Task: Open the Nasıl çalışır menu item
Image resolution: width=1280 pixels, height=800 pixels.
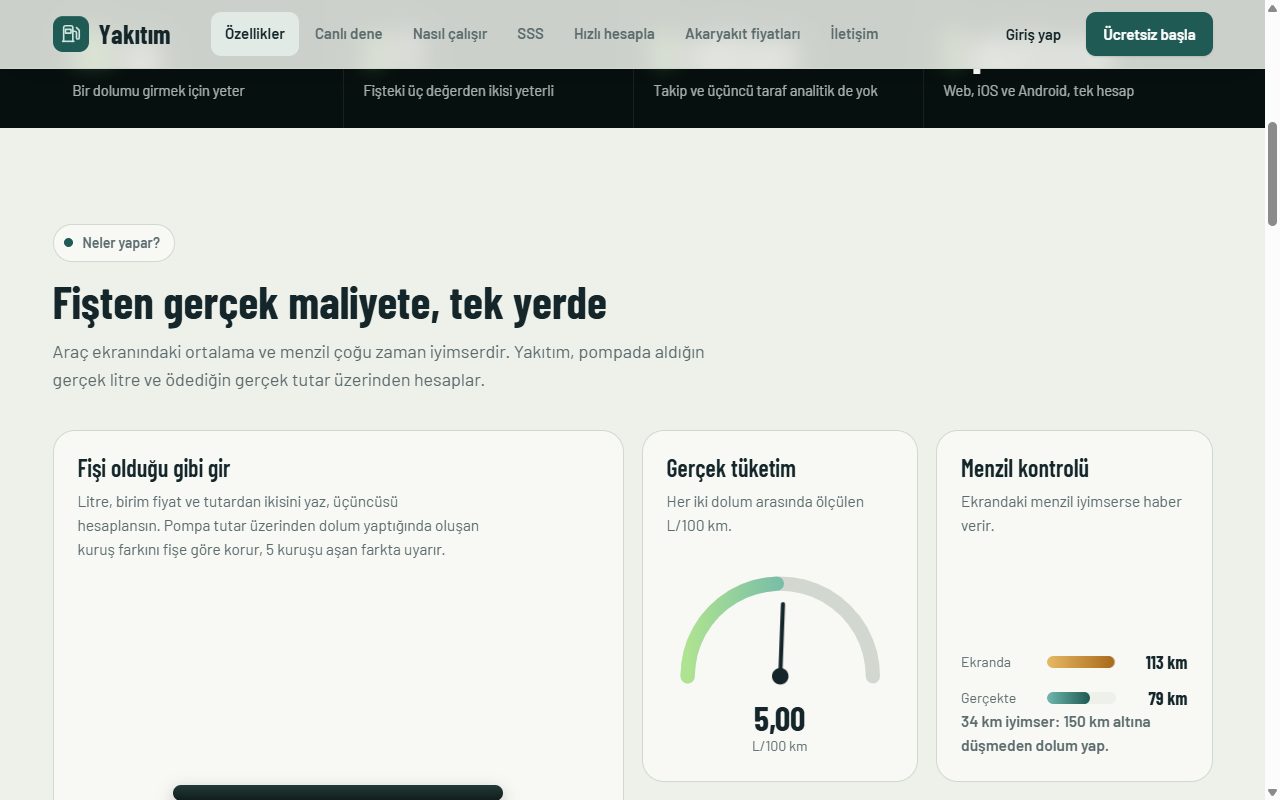Action: [x=450, y=34]
